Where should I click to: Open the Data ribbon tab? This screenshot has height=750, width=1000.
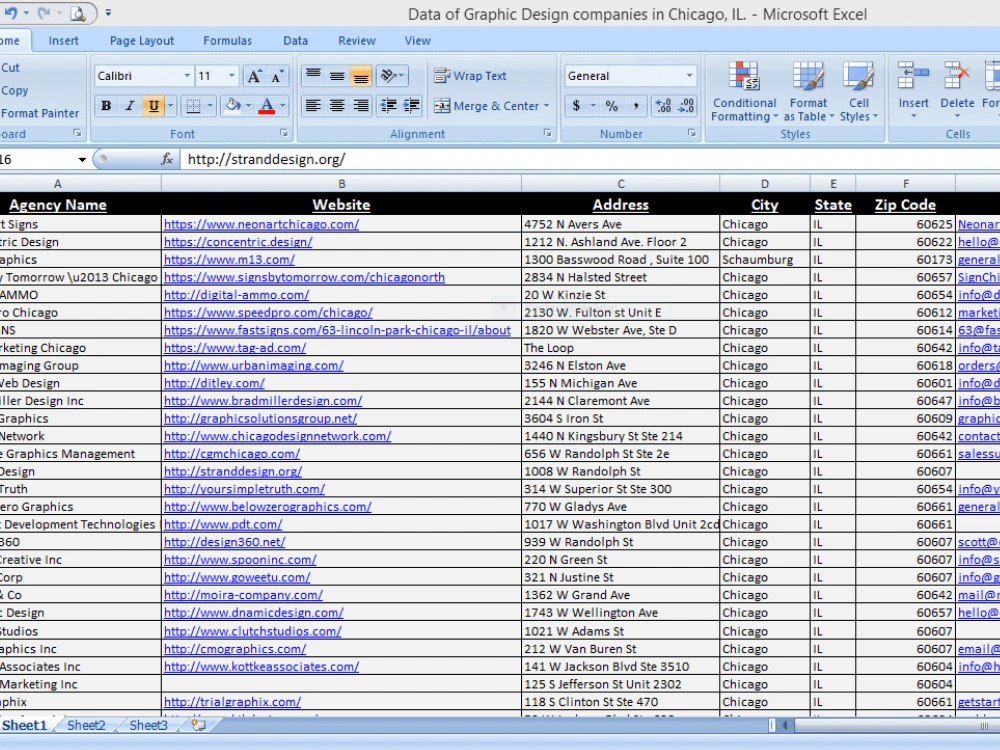pos(295,41)
